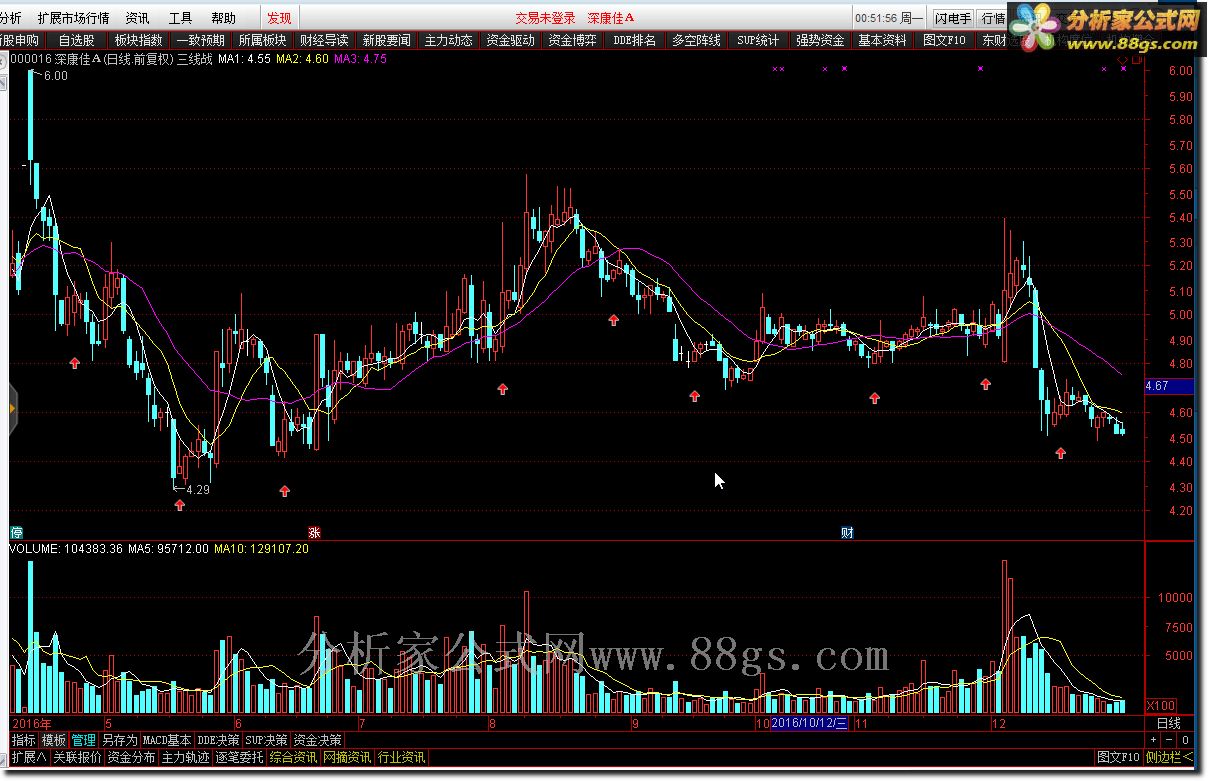This screenshot has width=1209, height=781.
Task: Open the 网摘资讯 news tab
Action: tap(347, 758)
